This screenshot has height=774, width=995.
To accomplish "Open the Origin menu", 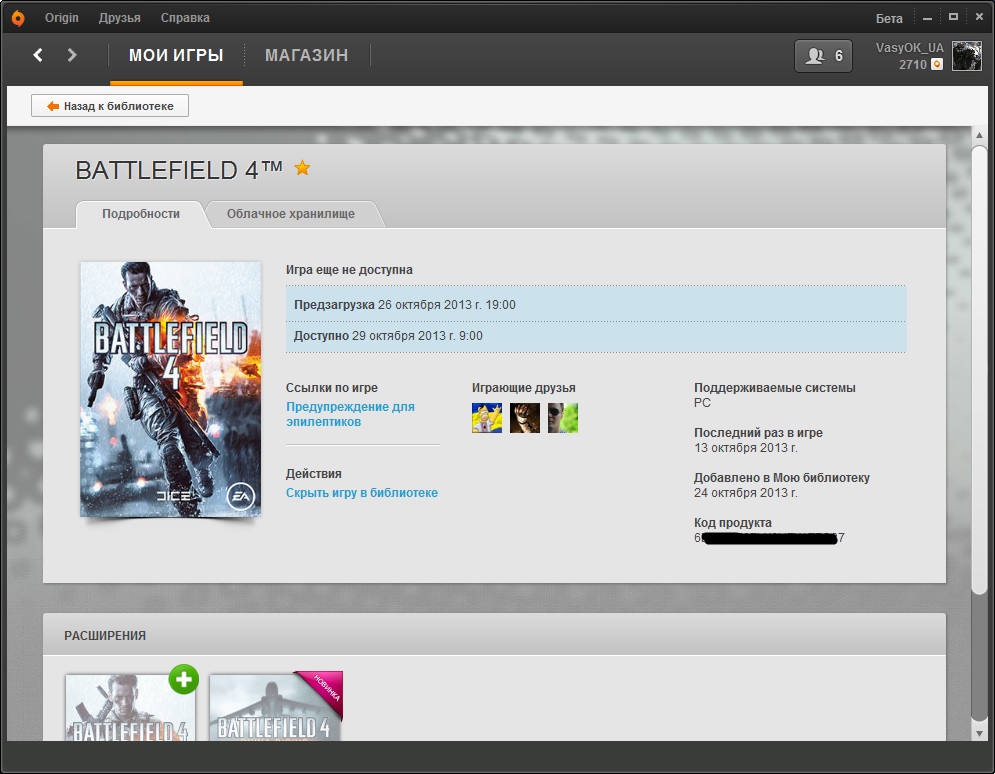I will pos(62,18).
